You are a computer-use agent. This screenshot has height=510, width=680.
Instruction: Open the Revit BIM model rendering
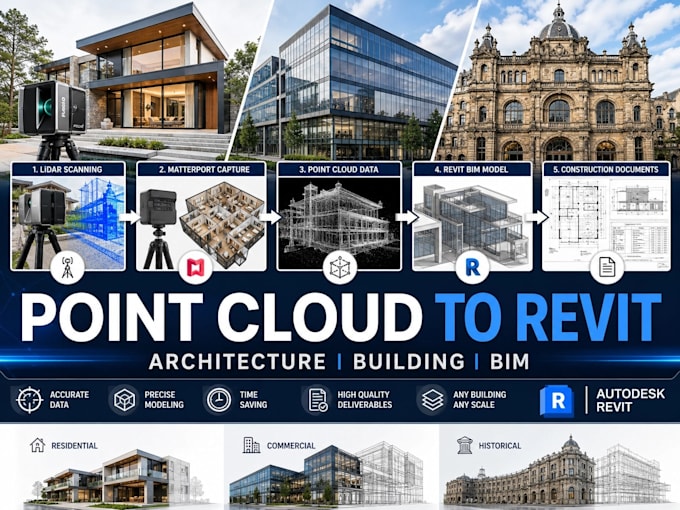(472, 223)
